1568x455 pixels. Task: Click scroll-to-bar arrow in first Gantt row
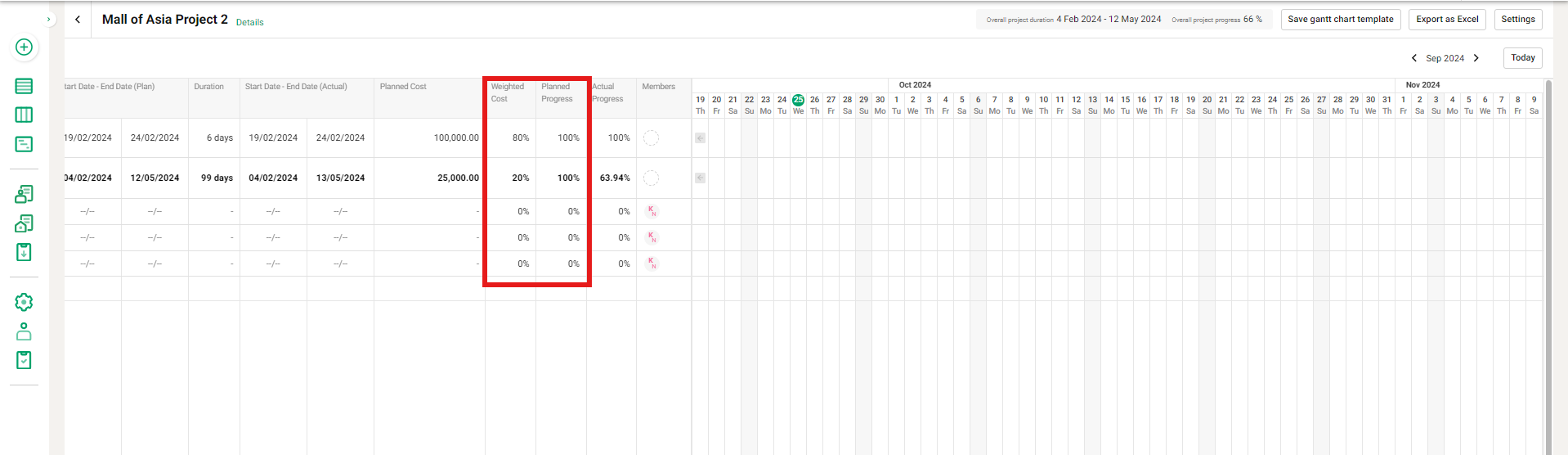701,138
